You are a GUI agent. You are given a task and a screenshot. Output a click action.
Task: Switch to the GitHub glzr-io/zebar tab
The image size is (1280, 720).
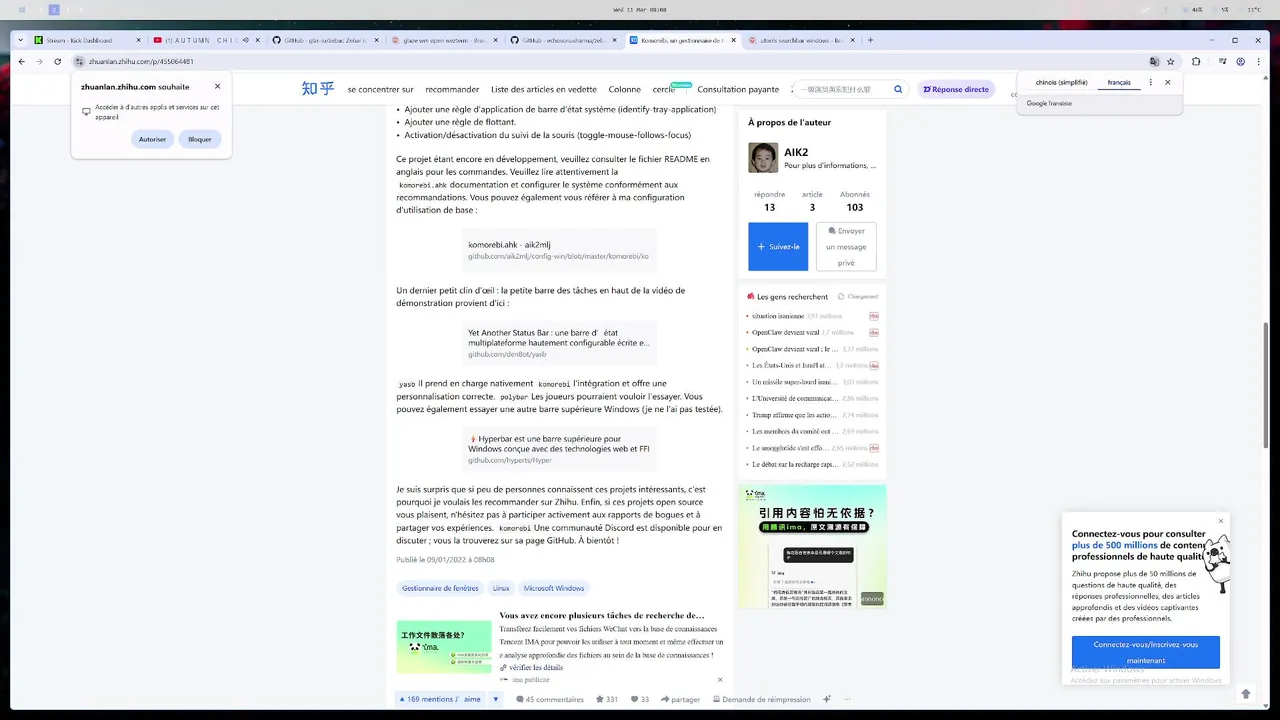(326, 40)
